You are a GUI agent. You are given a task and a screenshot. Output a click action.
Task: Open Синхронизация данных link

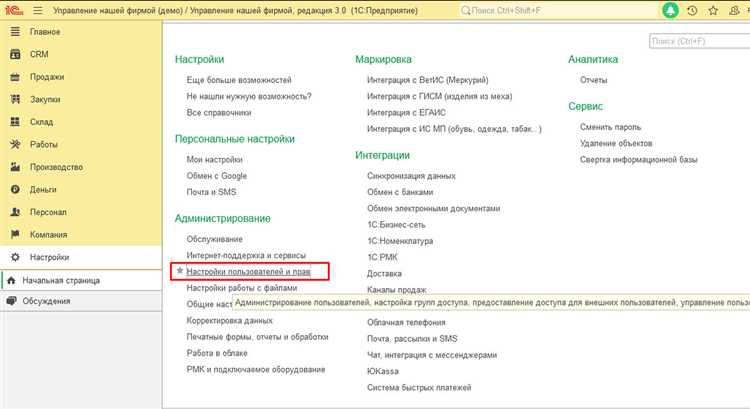[x=411, y=176]
